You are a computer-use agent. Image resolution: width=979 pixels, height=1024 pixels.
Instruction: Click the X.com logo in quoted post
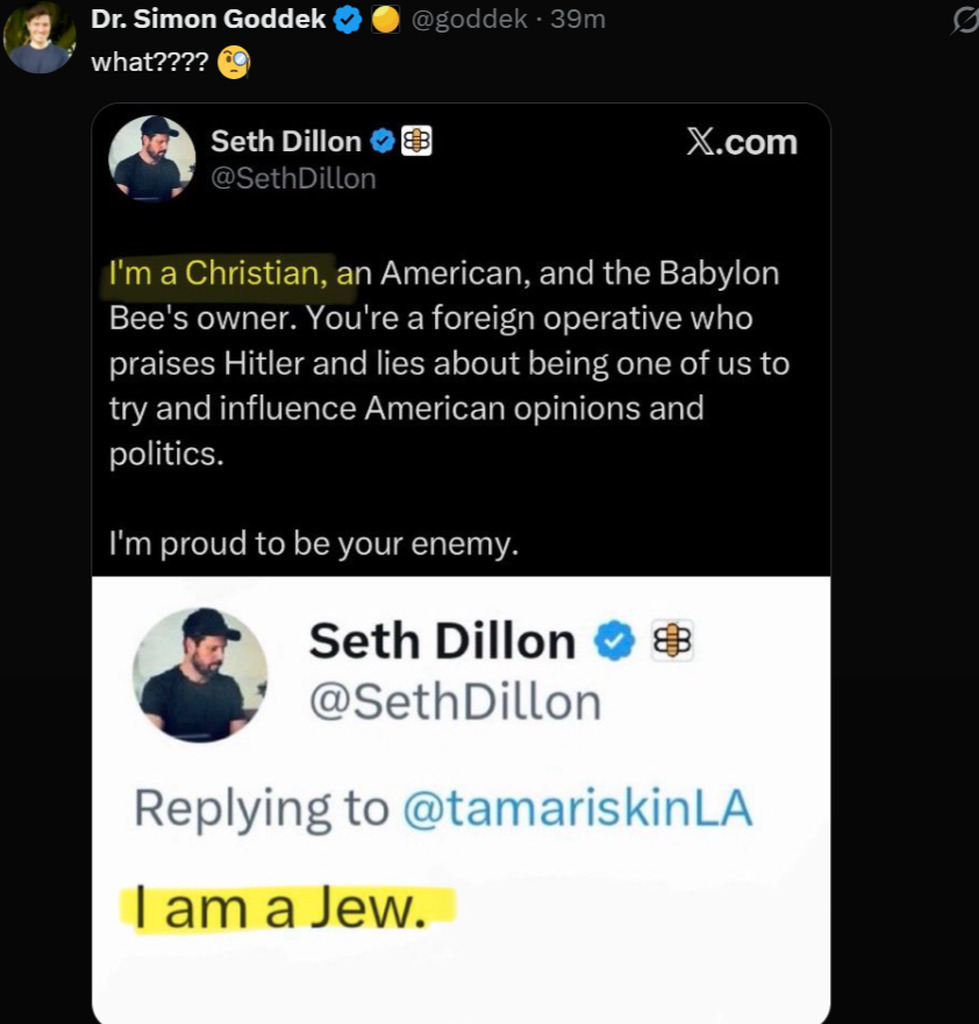click(741, 143)
